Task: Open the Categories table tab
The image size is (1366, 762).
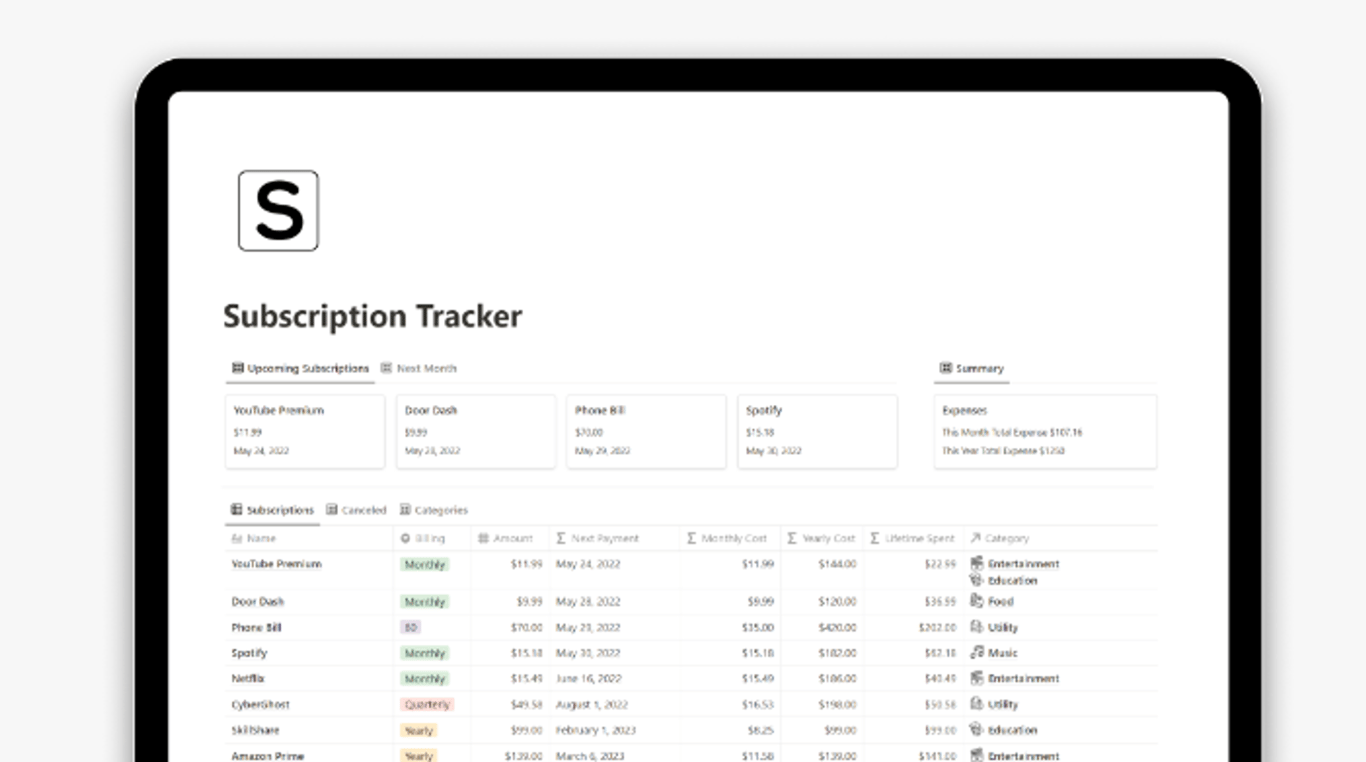Action: point(433,510)
